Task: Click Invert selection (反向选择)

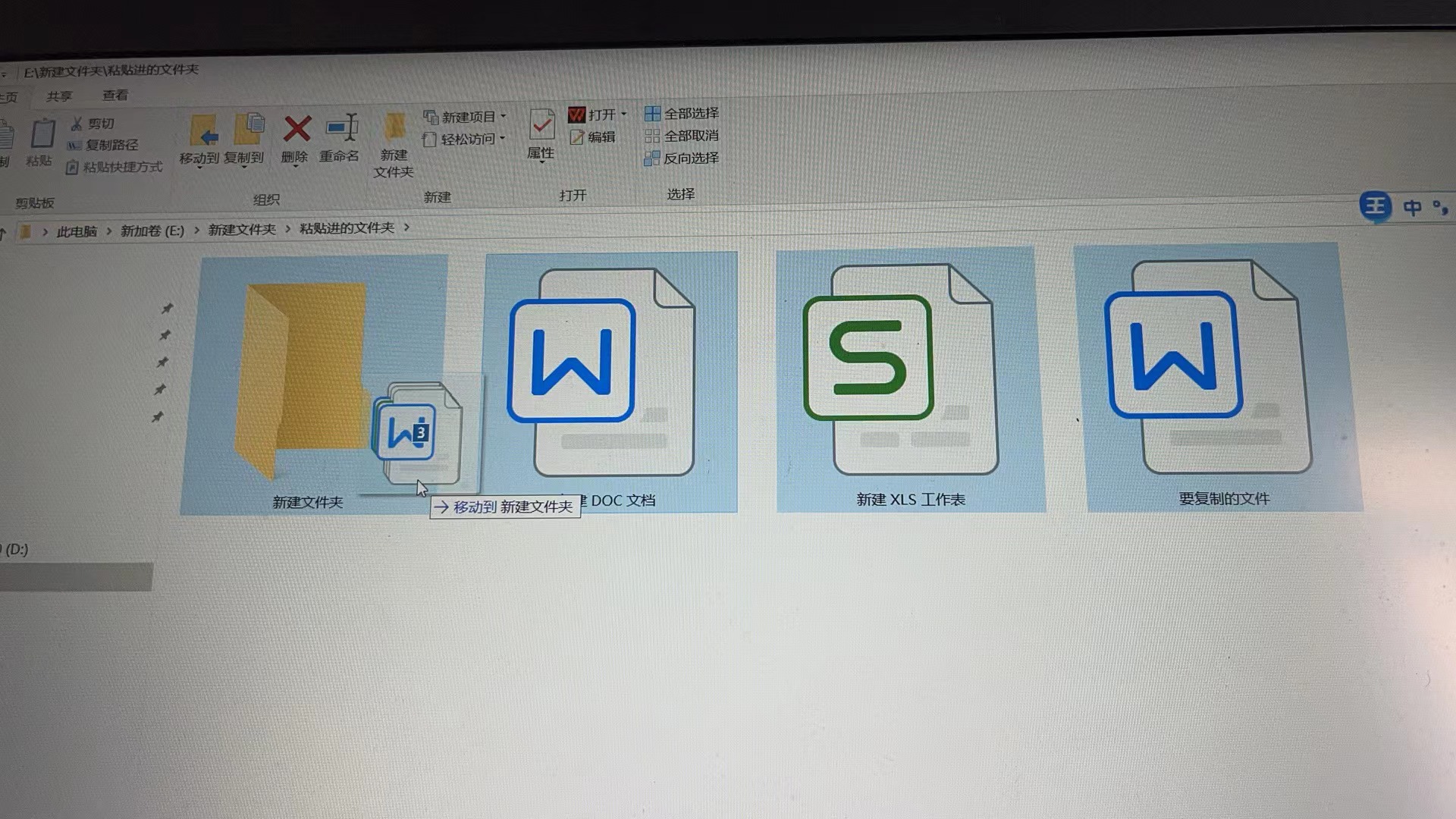Action: 681,158
